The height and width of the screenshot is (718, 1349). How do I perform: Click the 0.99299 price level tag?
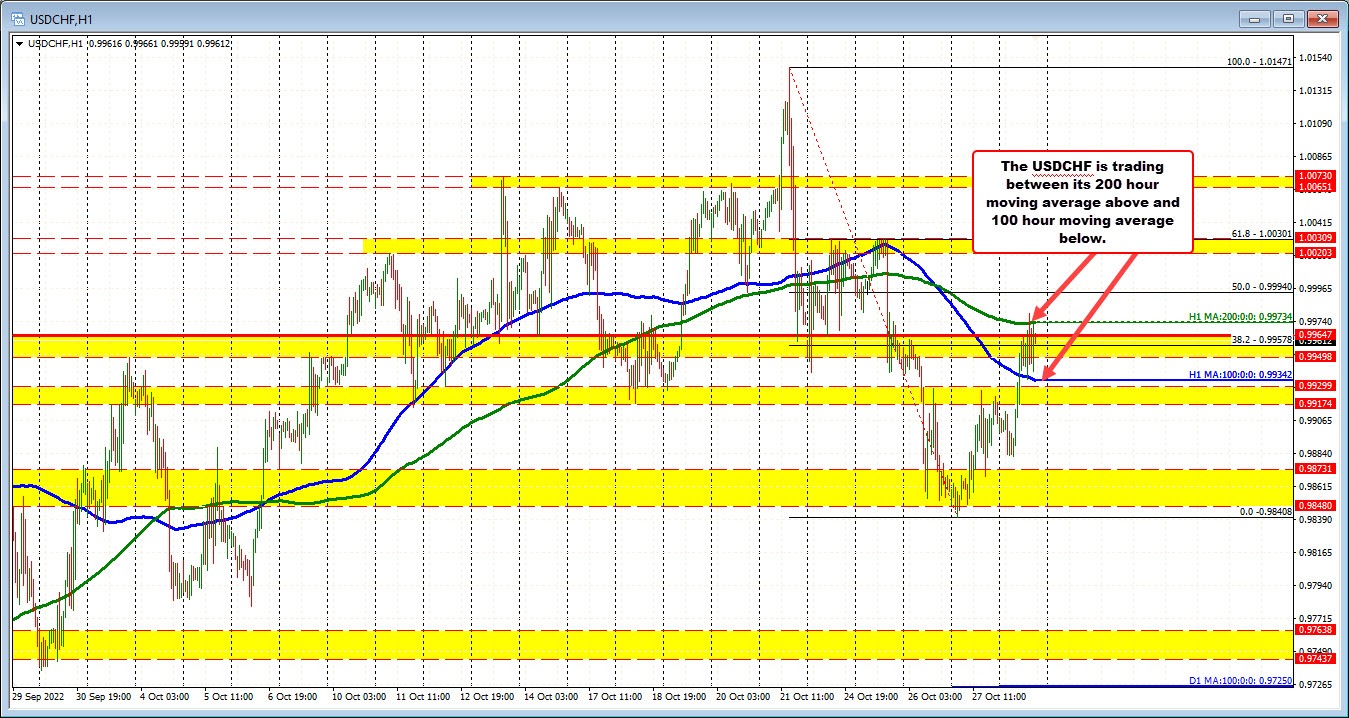click(1317, 385)
